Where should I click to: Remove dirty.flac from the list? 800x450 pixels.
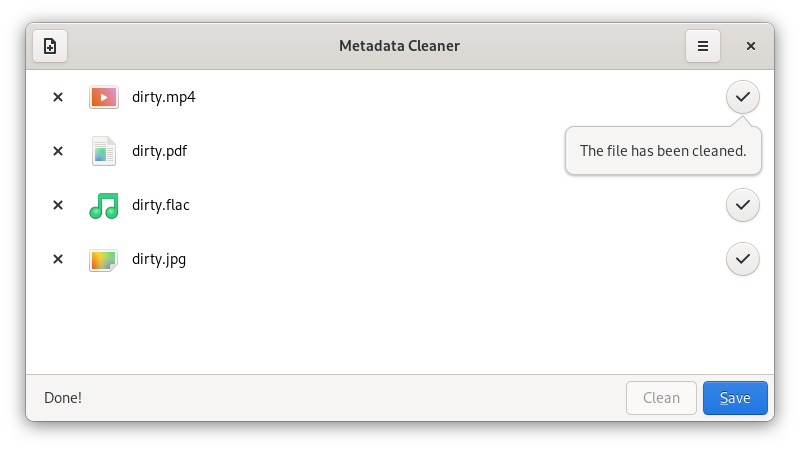pyautogui.click(x=58, y=205)
